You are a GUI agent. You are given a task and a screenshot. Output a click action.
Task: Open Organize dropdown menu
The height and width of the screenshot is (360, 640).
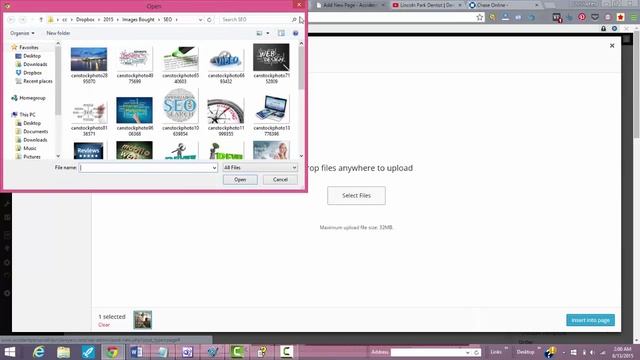pos(22,33)
